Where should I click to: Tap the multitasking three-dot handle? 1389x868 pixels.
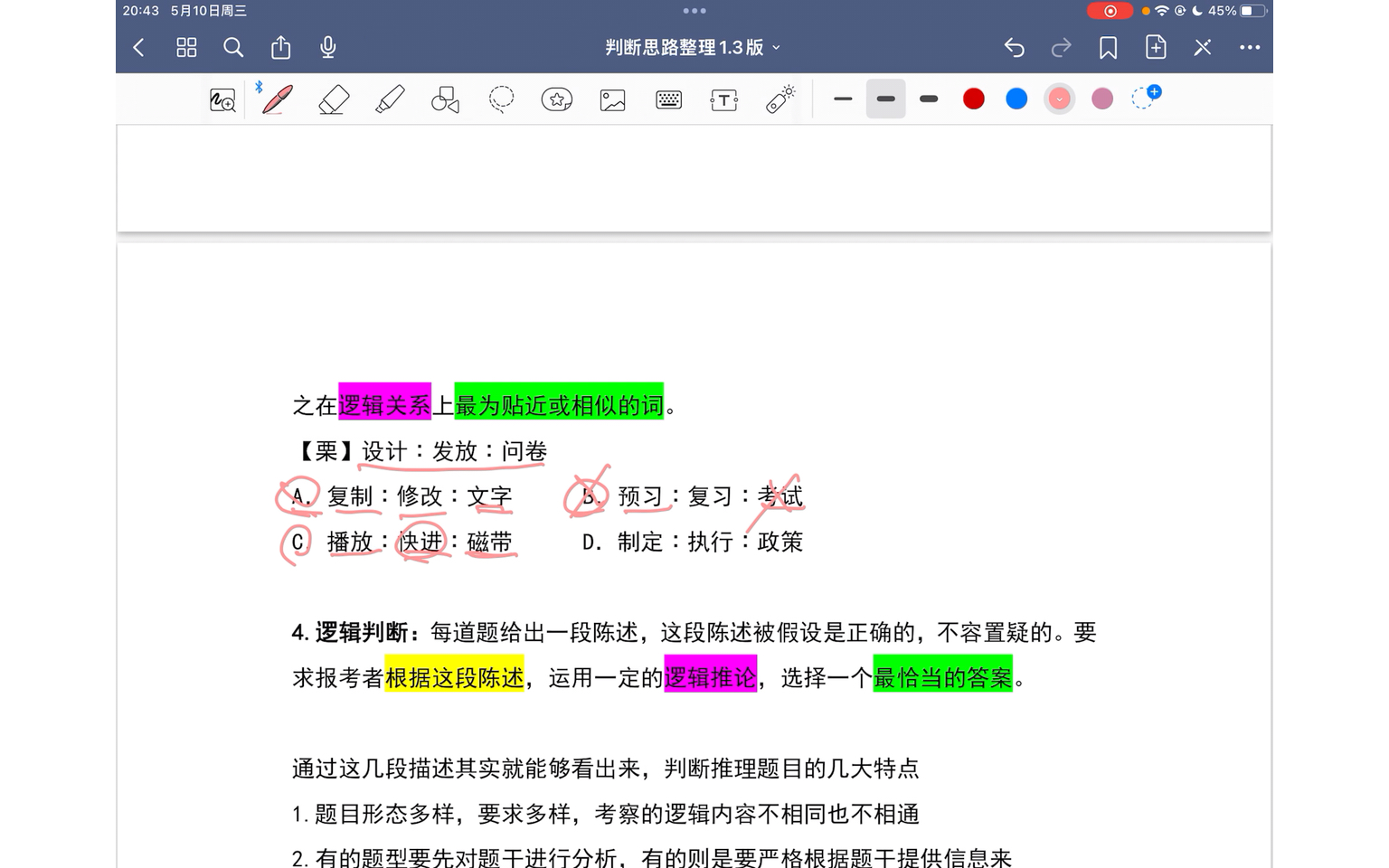(x=694, y=11)
